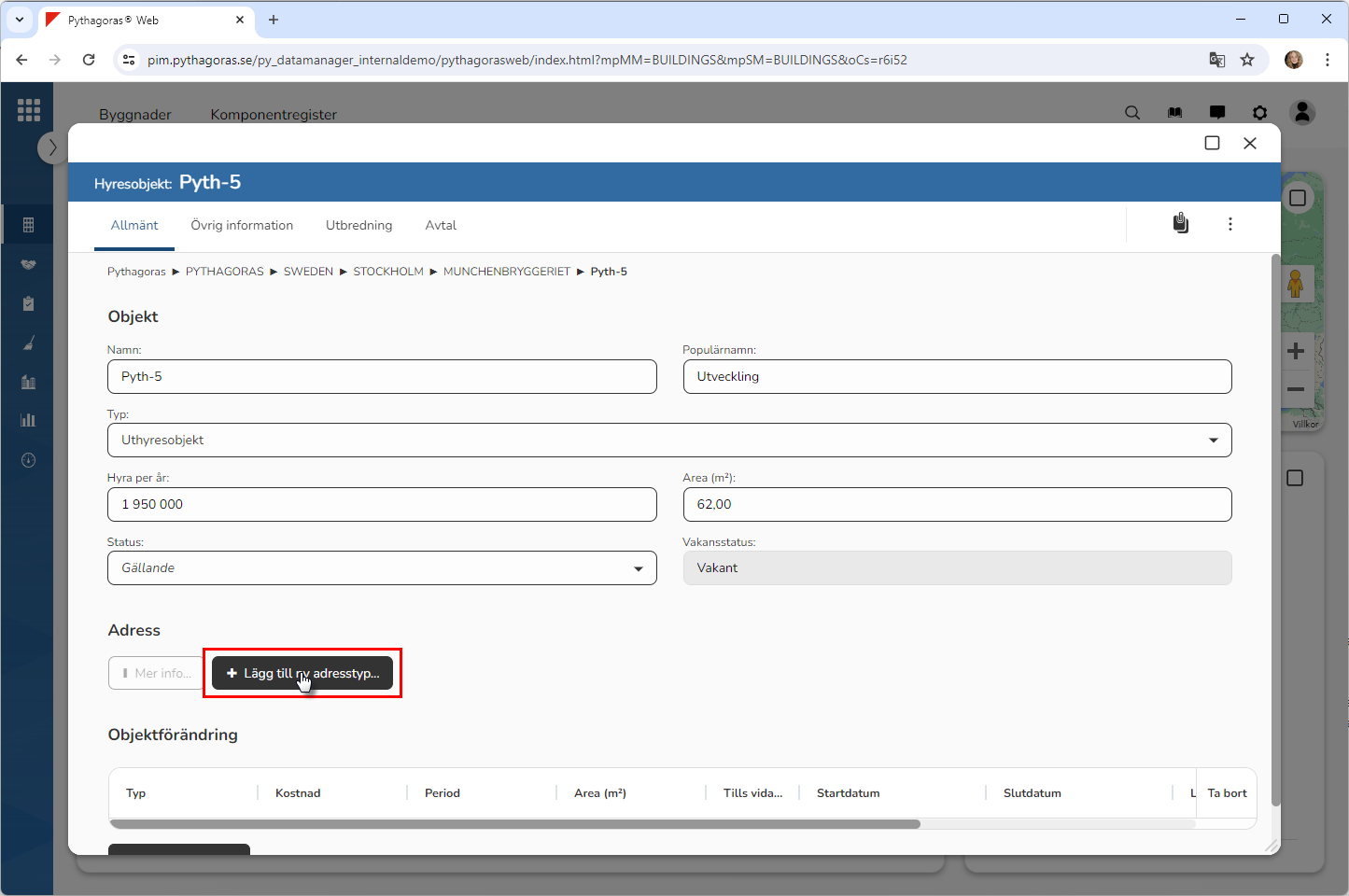
Task: Follow the MUNCHENBRYGGERIET breadcrumb link
Action: [x=506, y=272]
